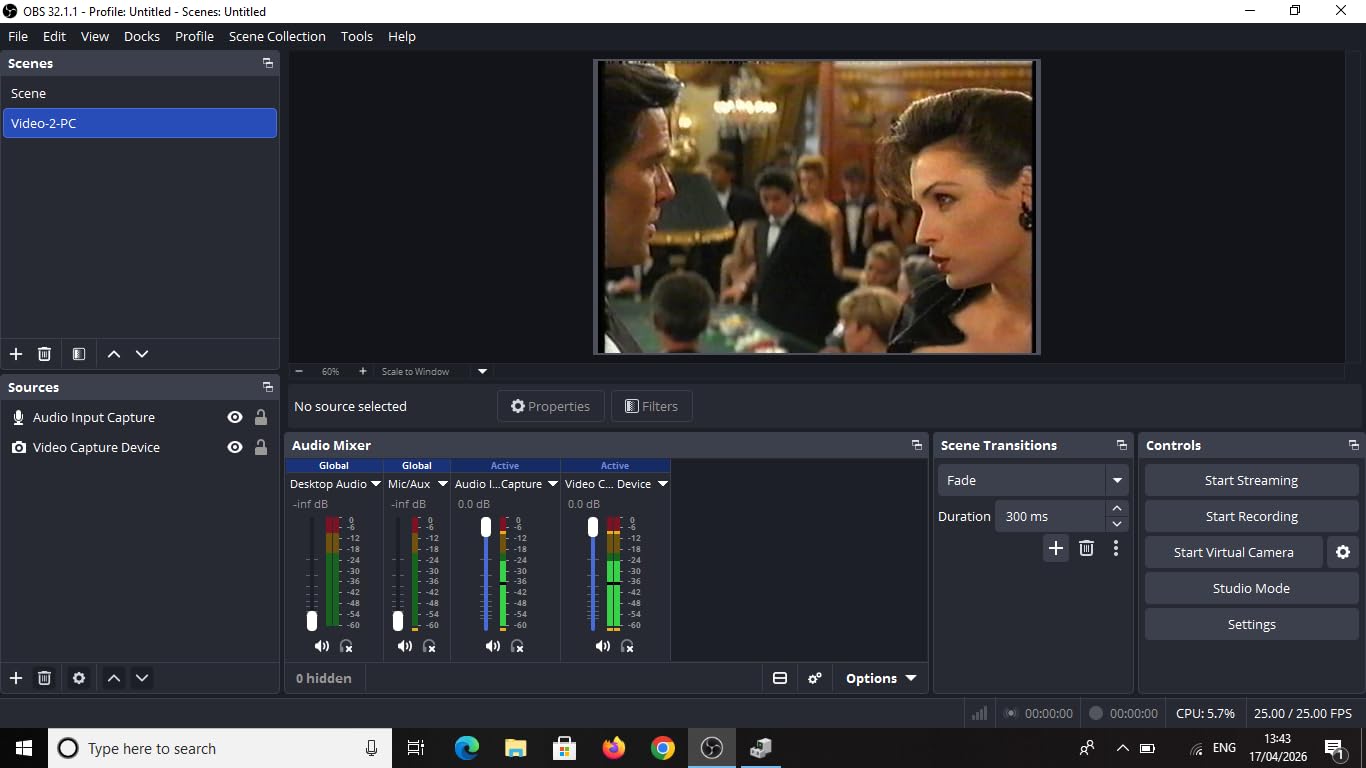The image size is (1366, 768).
Task: Move scene up arrow in Scenes panel
Action: pos(114,354)
